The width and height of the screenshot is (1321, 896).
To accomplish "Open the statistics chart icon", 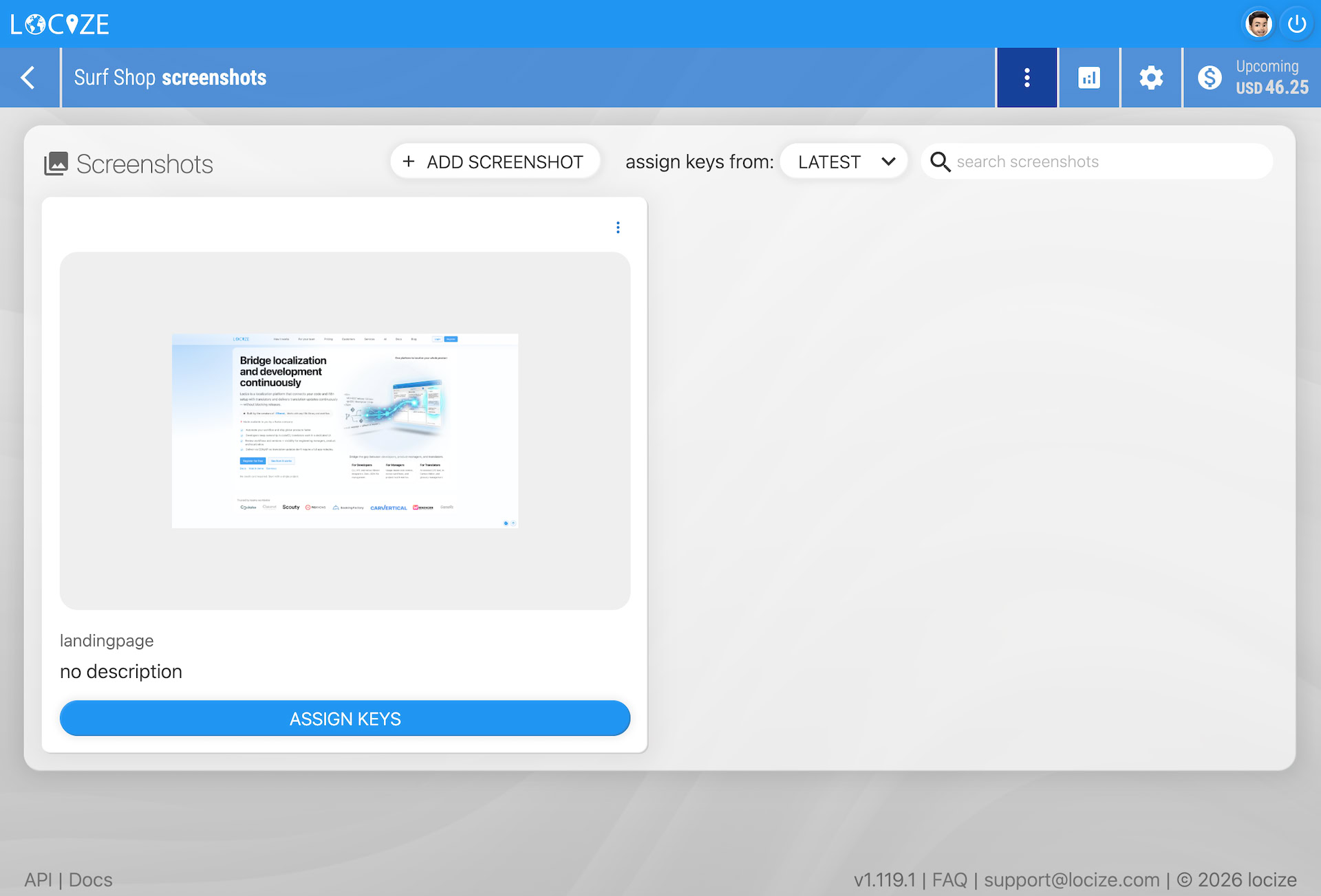I will 1088,78.
